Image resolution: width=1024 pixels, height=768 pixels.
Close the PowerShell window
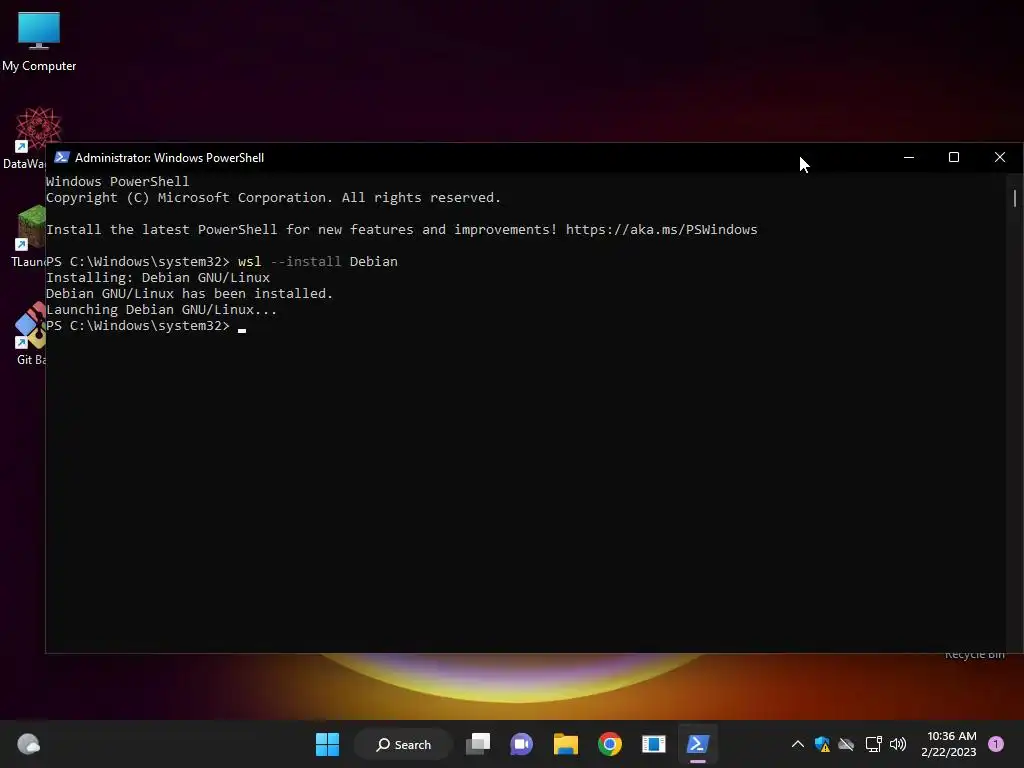point(1000,157)
